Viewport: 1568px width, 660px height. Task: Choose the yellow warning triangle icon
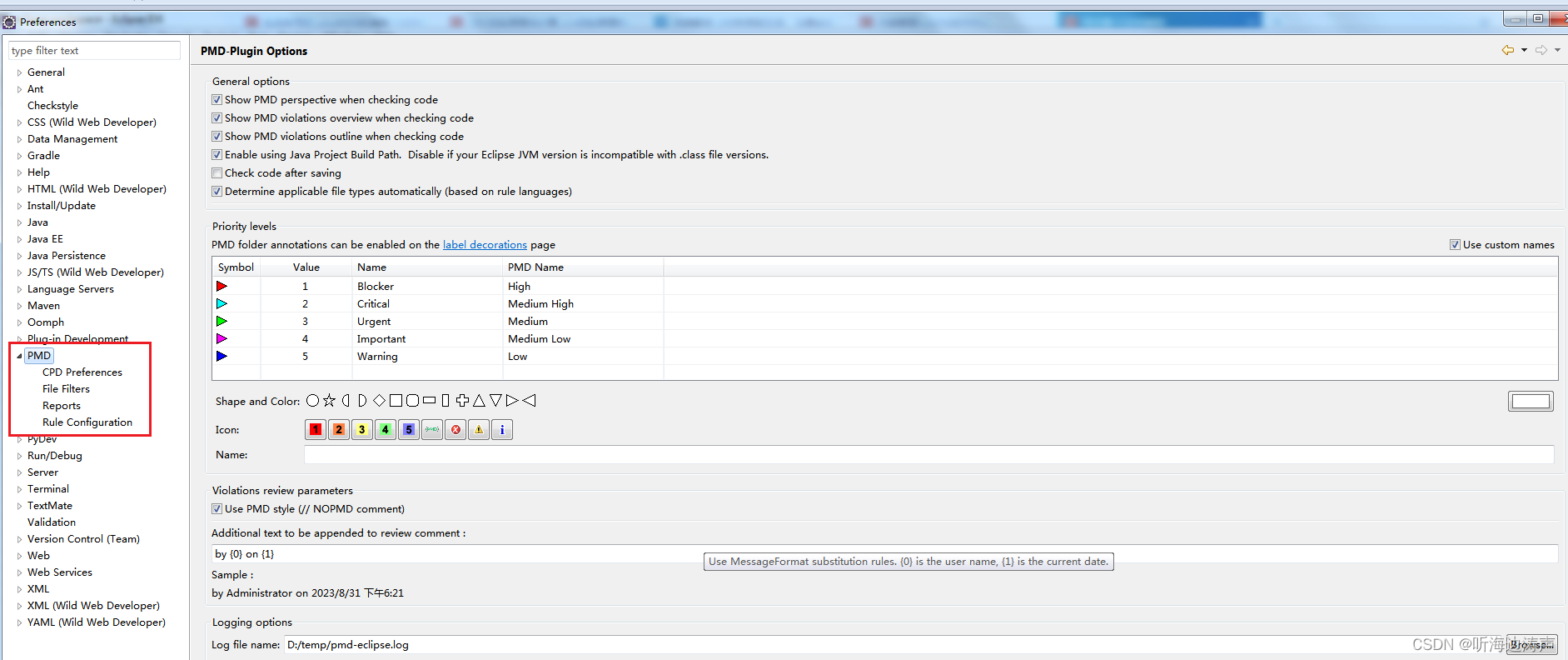click(479, 429)
